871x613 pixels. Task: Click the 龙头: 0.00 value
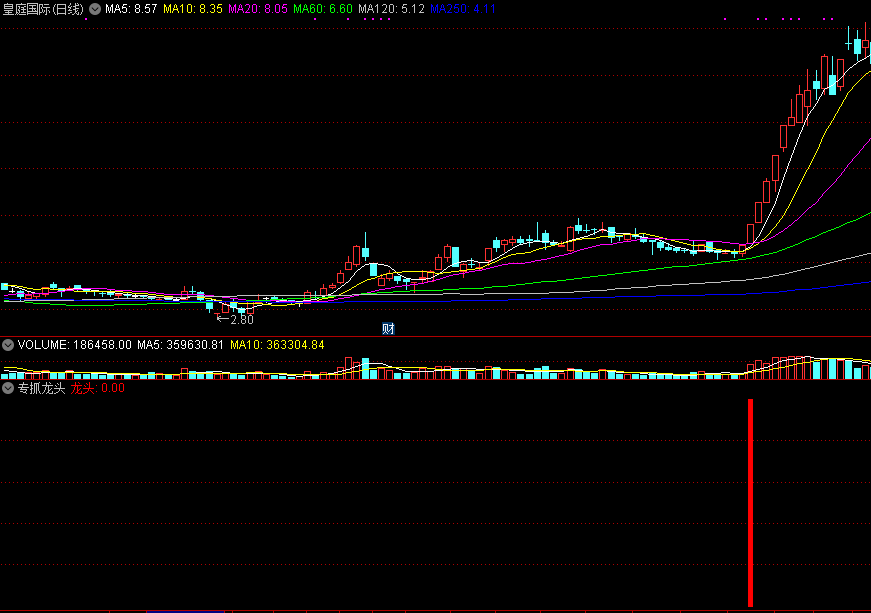point(98,388)
